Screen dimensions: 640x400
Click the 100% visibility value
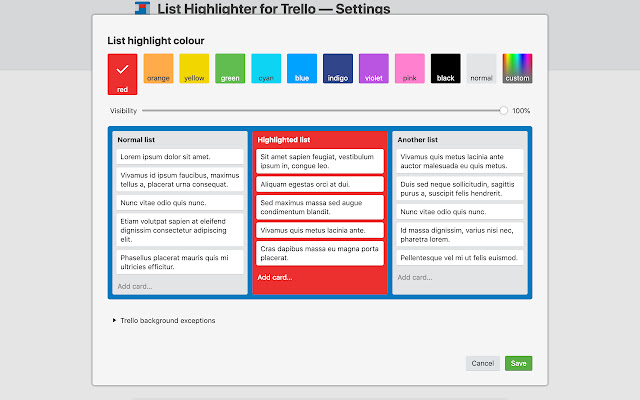coord(521,111)
